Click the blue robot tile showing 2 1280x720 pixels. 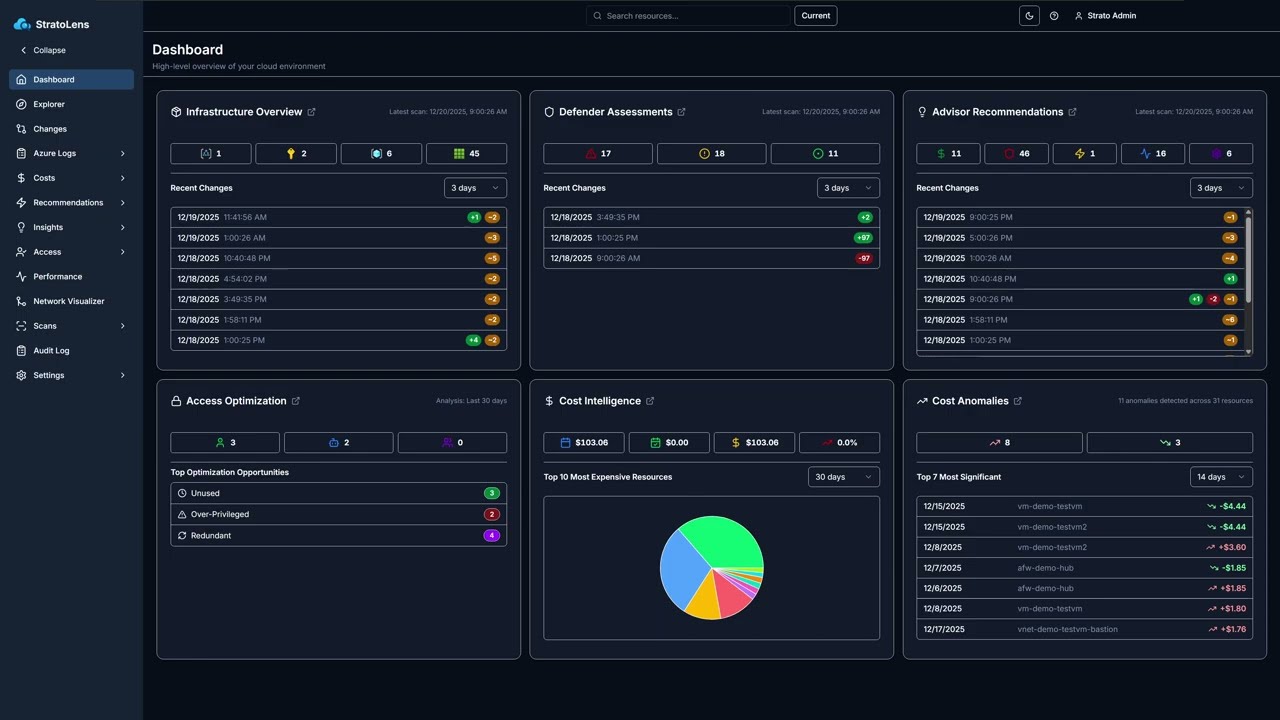pos(338,442)
